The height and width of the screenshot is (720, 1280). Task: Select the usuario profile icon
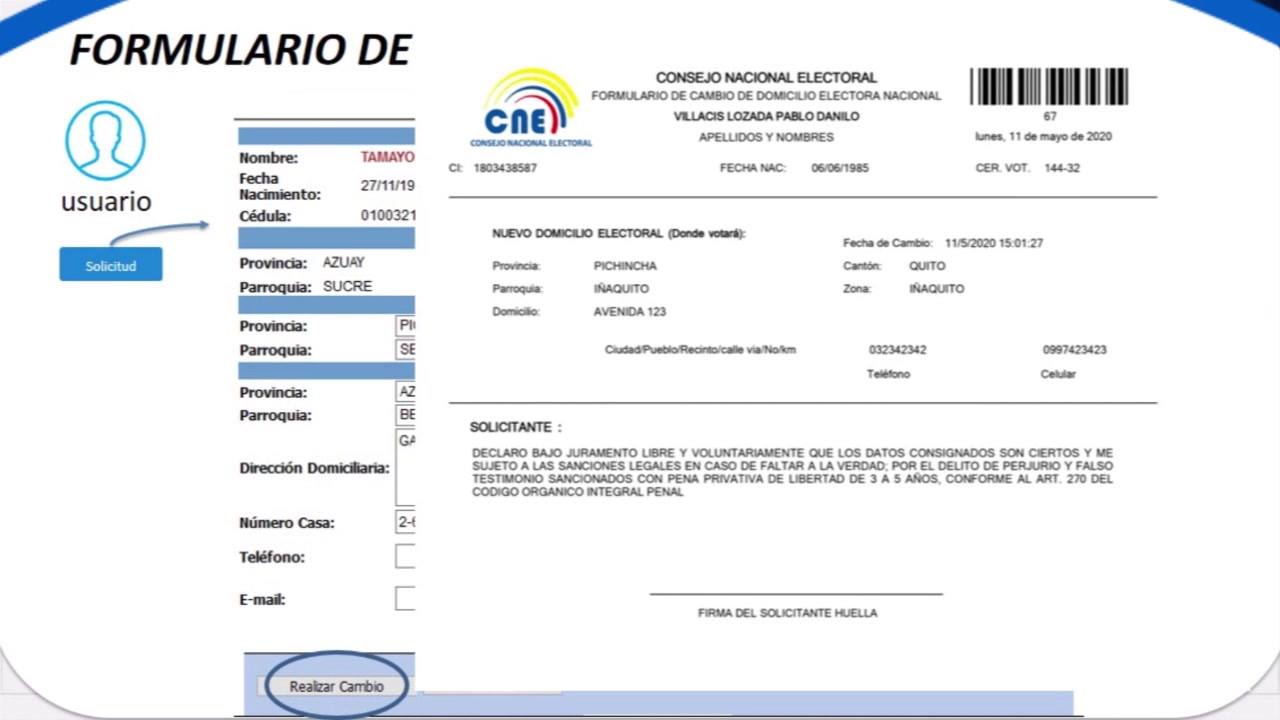coord(106,141)
